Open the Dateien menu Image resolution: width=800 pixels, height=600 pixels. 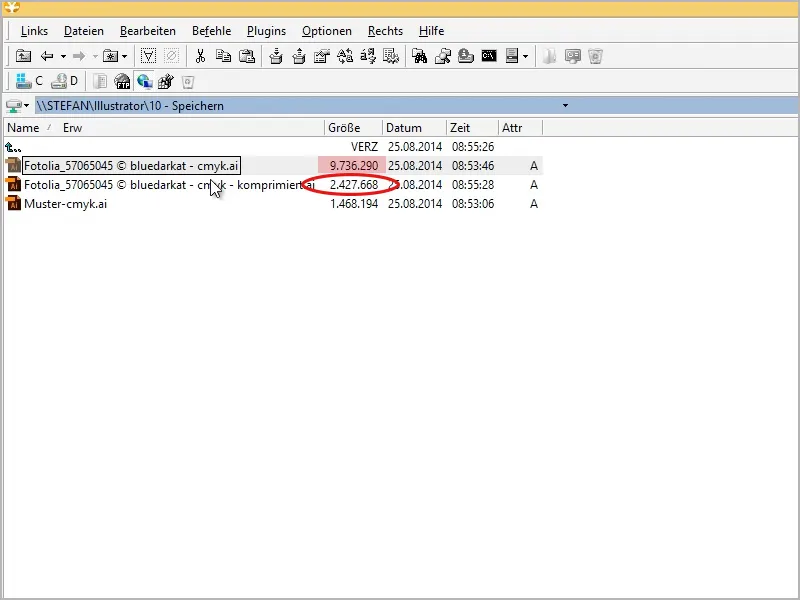point(84,31)
